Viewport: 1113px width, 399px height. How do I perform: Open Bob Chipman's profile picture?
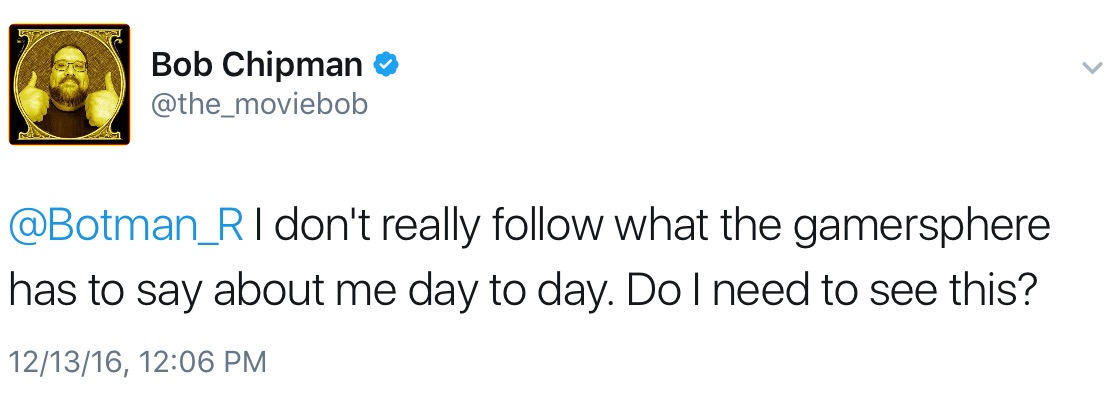70,84
